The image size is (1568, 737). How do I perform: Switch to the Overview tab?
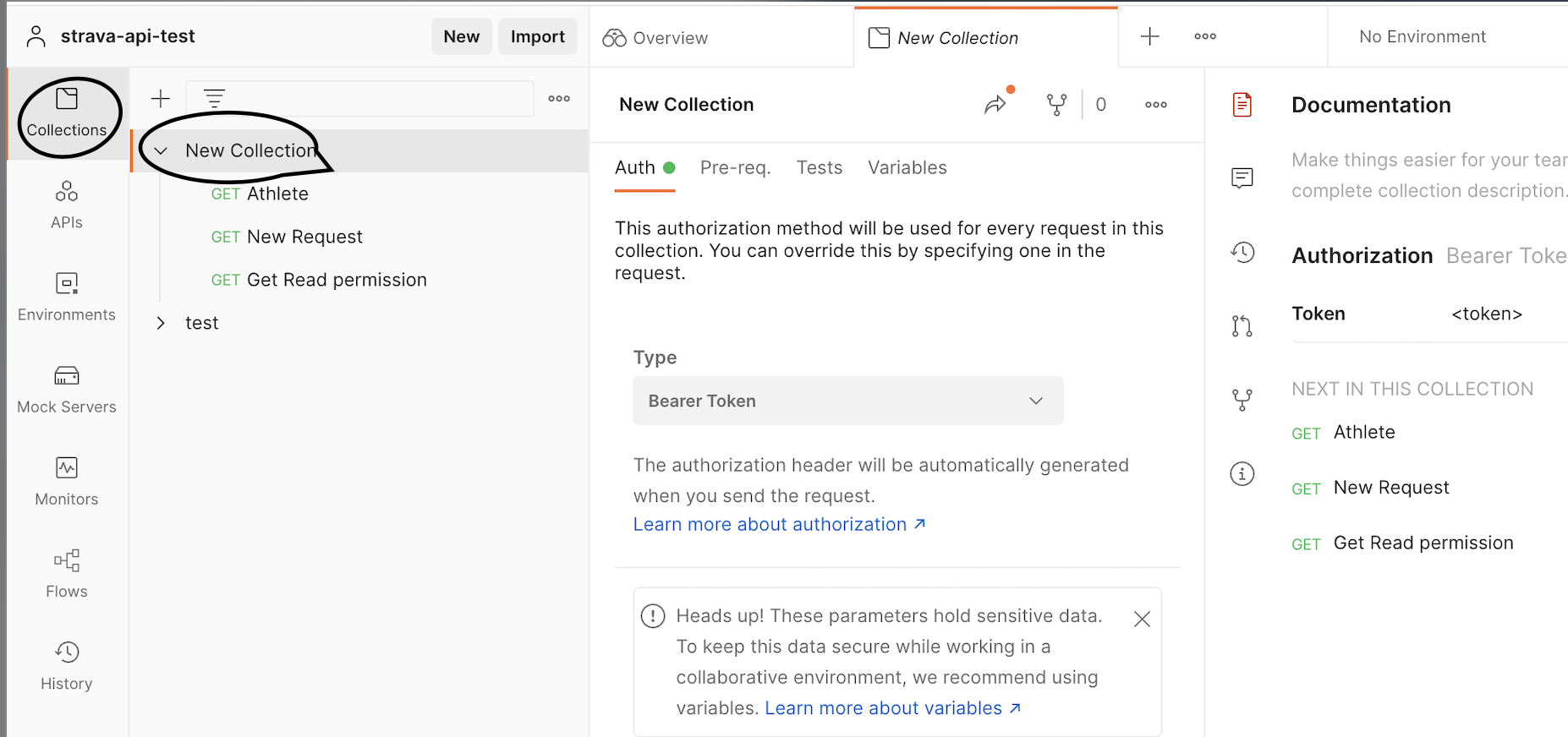pyautogui.click(x=655, y=38)
